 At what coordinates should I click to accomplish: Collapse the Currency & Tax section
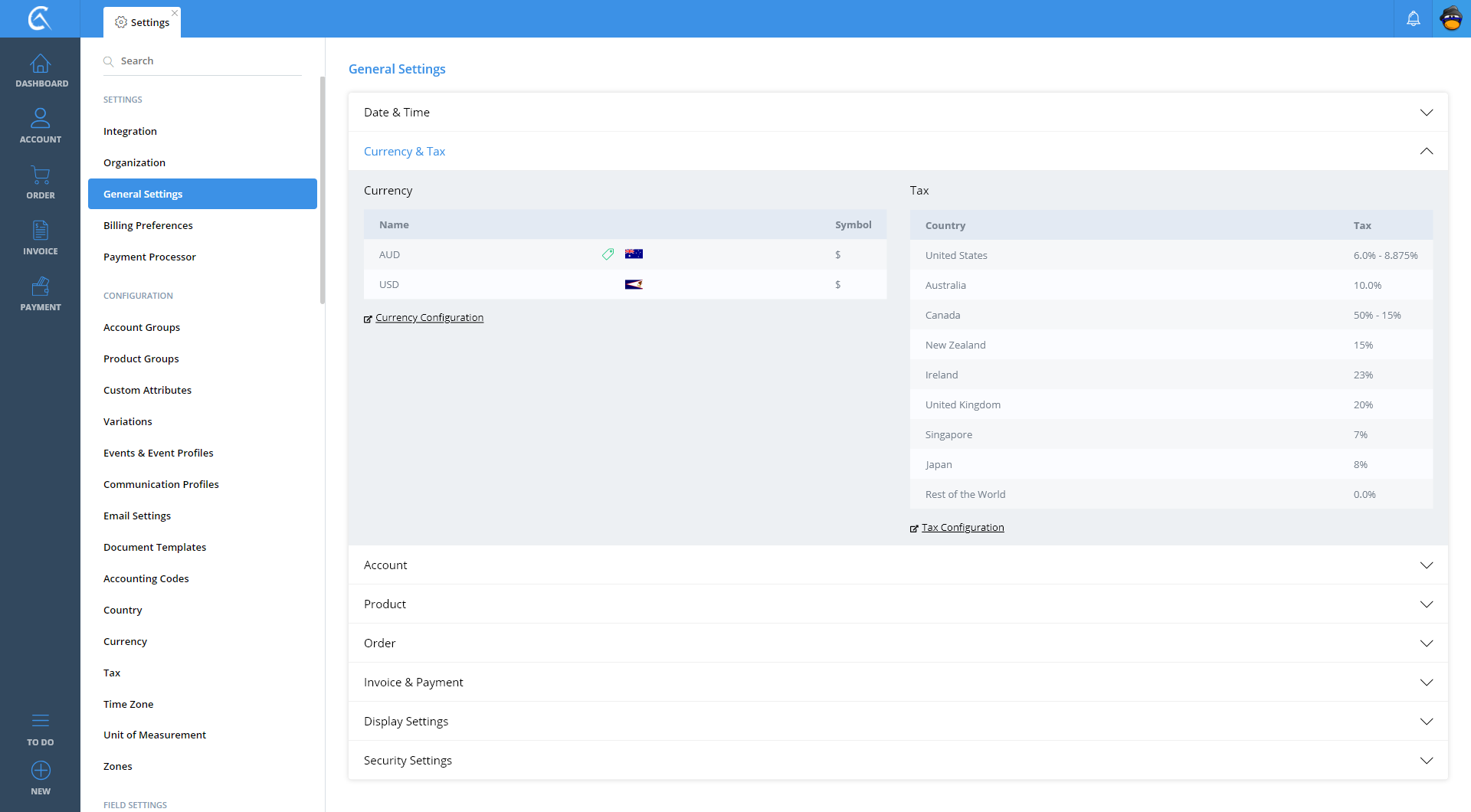1426,152
